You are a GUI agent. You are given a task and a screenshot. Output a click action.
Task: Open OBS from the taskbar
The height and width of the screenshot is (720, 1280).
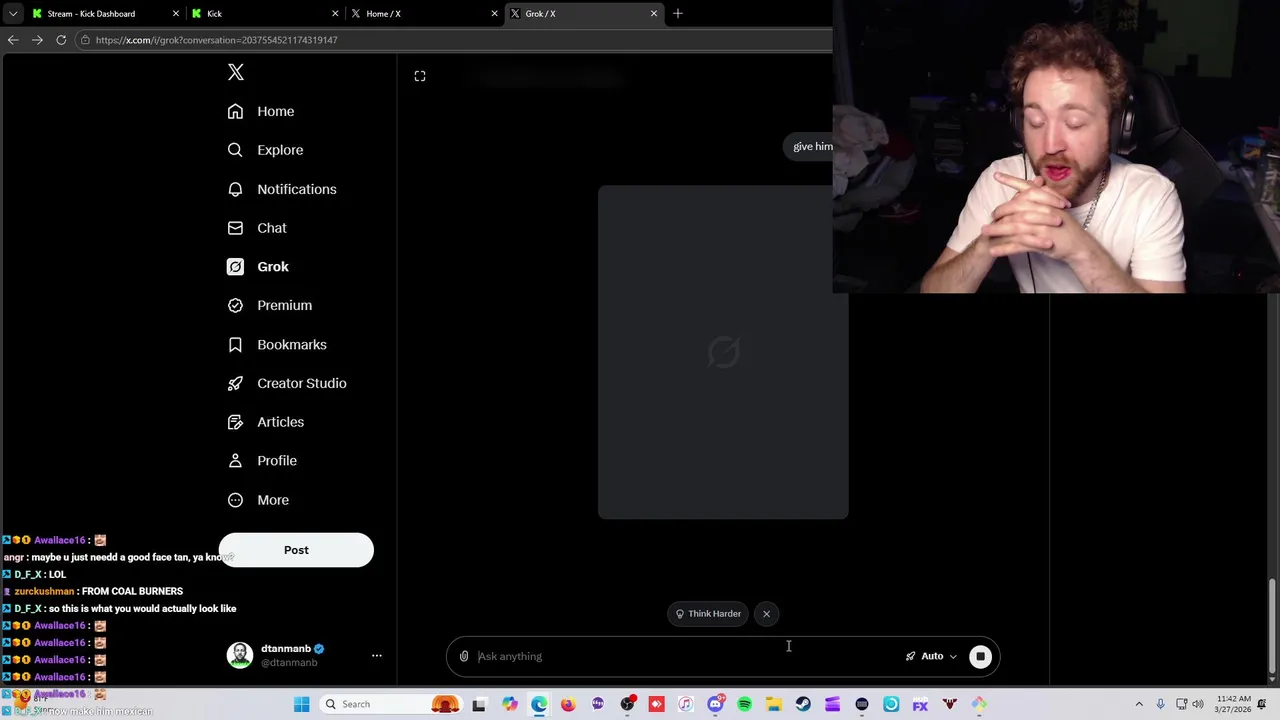[x=627, y=704]
